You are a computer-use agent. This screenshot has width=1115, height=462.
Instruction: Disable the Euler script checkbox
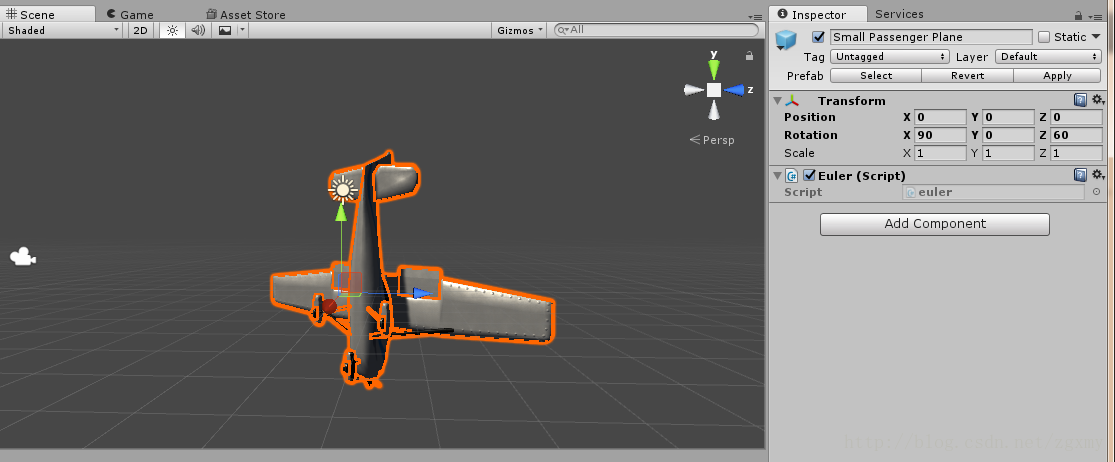coord(809,175)
